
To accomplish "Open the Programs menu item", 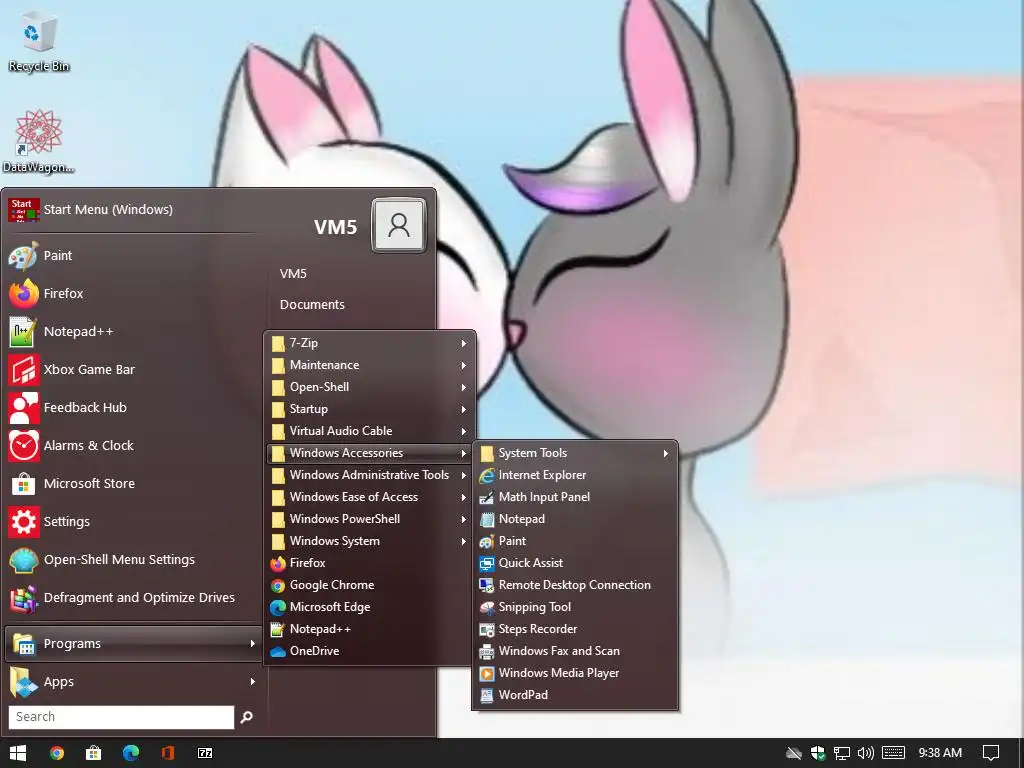I will (x=133, y=644).
